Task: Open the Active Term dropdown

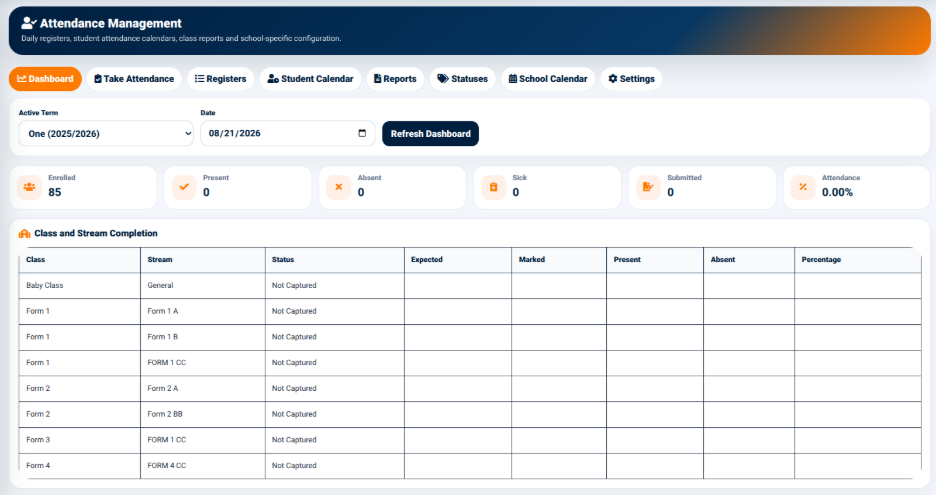Action: click(x=106, y=133)
